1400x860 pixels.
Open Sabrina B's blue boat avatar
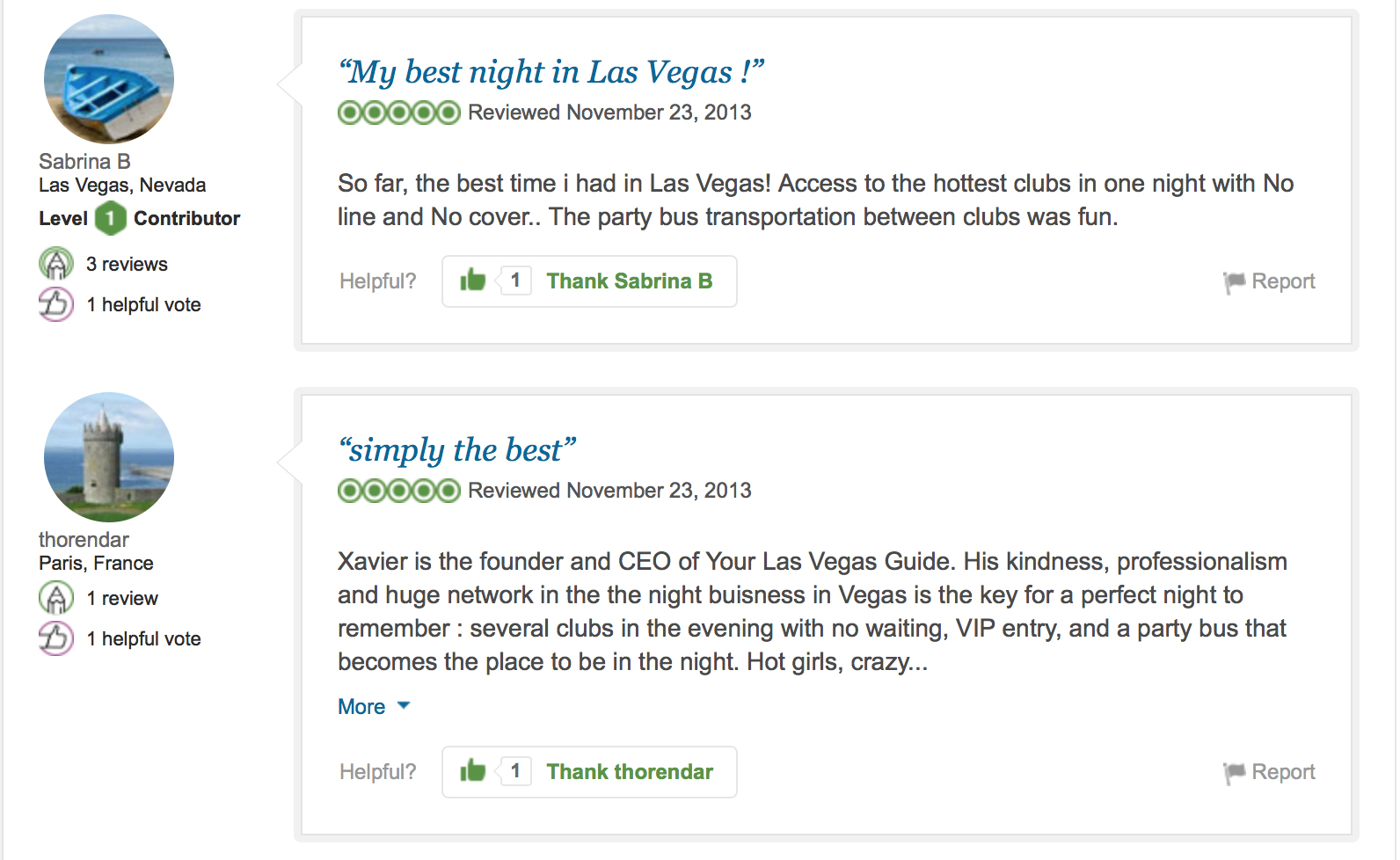click(109, 79)
